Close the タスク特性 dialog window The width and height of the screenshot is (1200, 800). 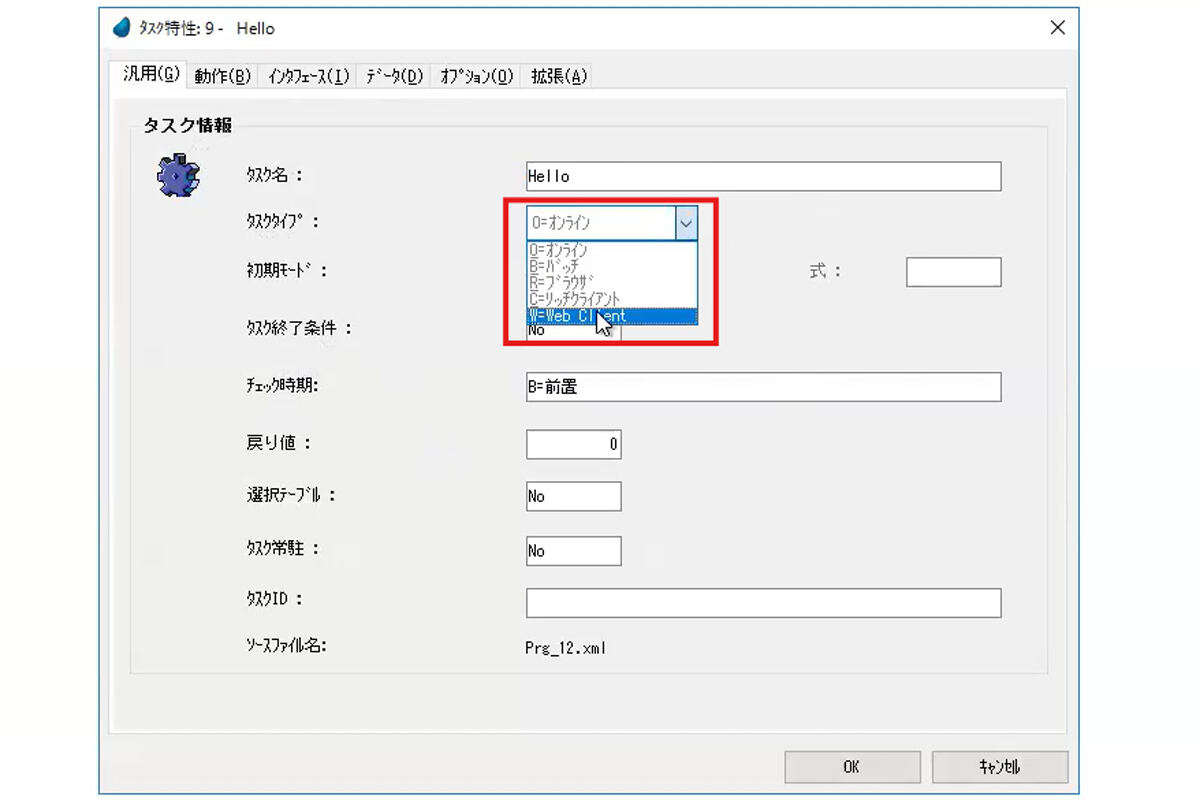(x=1057, y=28)
